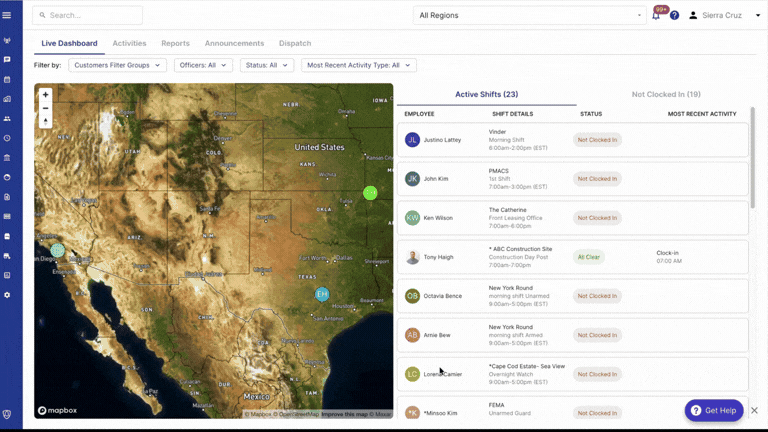Expand the Status: All filter
The image size is (768, 432).
(x=267, y=65)
